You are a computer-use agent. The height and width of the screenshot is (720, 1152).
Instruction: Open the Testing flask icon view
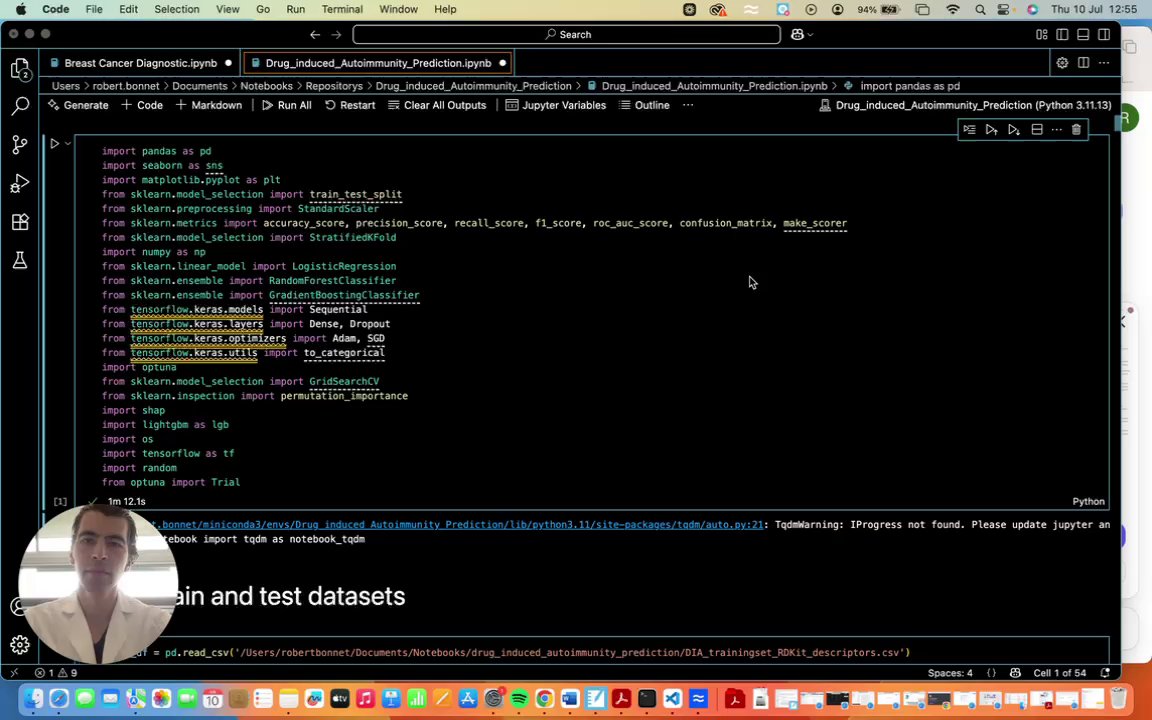pos(20,261)
